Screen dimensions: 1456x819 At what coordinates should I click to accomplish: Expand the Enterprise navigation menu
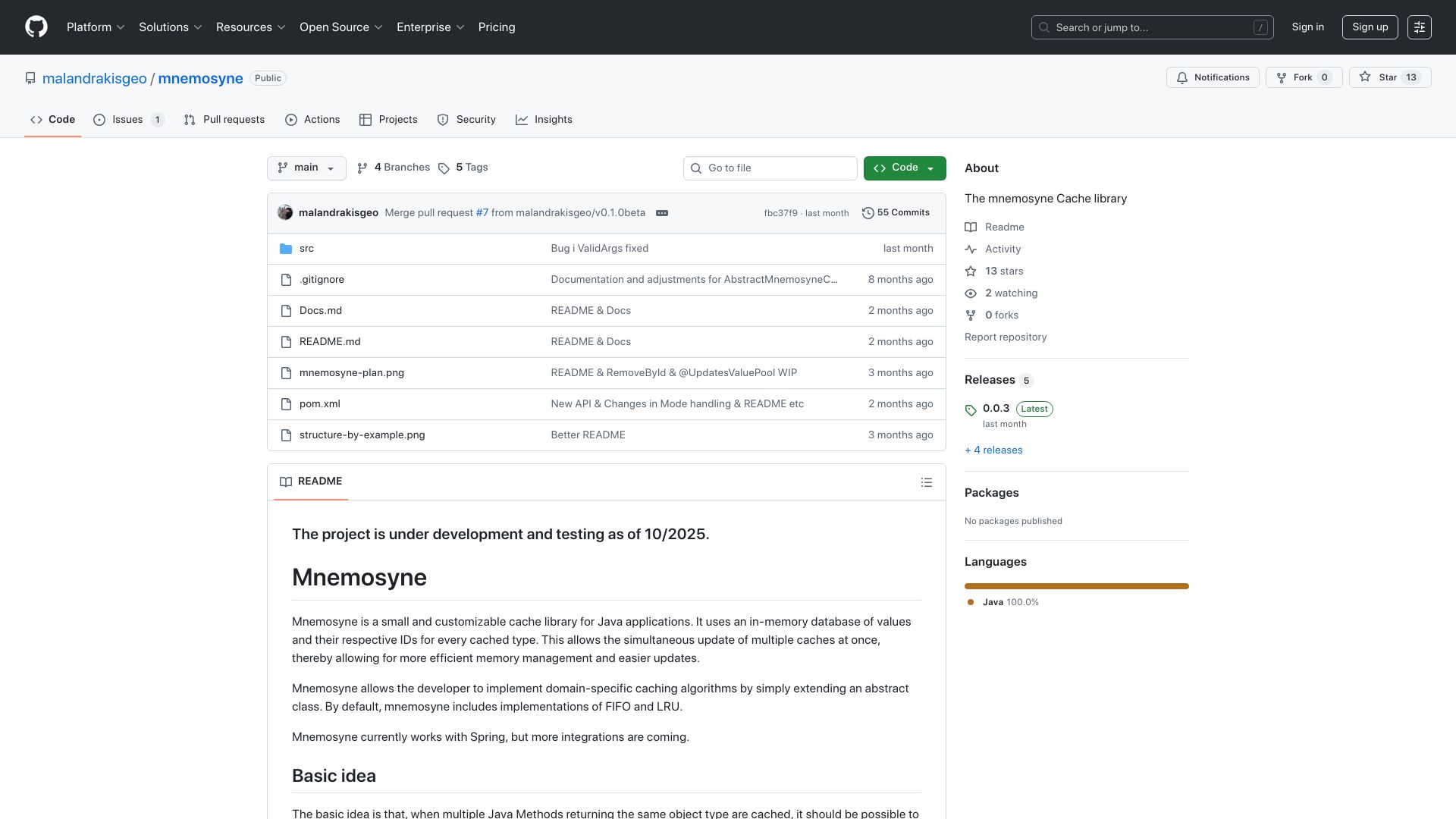431,27
